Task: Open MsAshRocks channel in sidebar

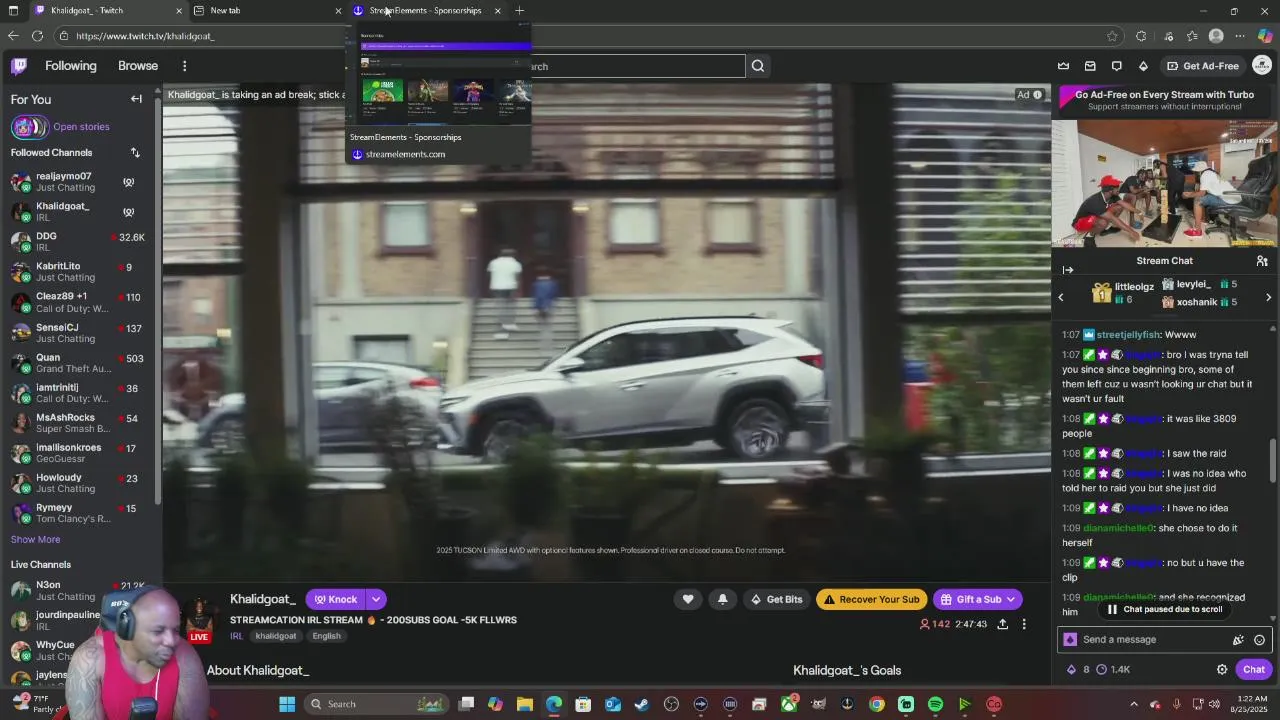Action: 80,423
